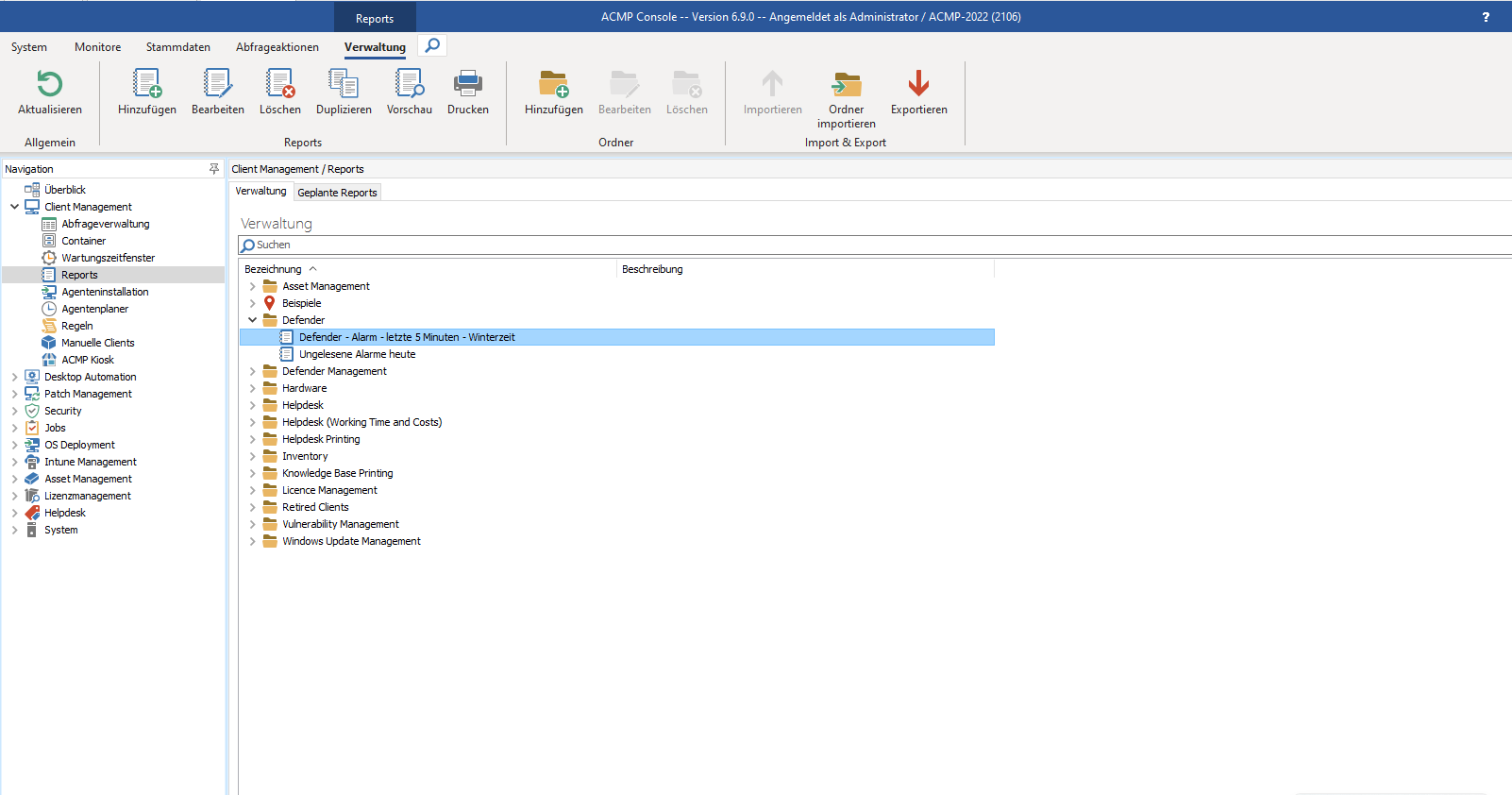Open navigation Helpdesk entry
The height and width of the screenshot is (795, 1512).
coord(65,513)
